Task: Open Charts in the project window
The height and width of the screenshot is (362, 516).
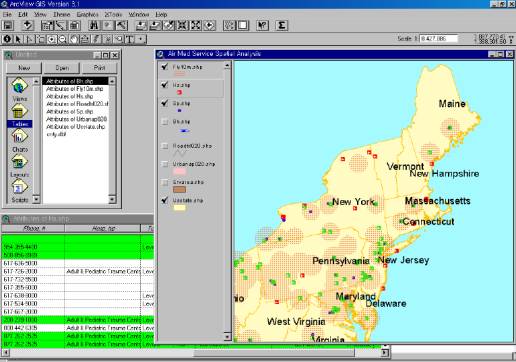Action: (20, 140)
